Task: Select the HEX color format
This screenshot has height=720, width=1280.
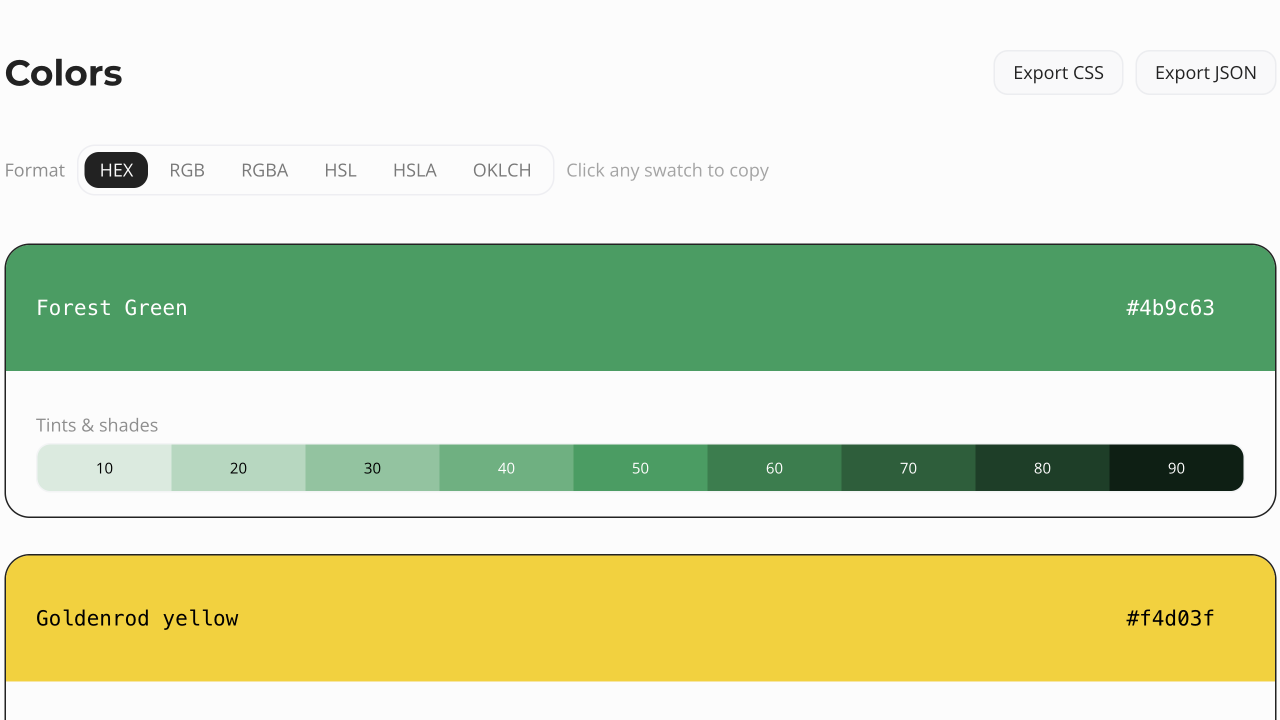Action: pyautogui.click(x=116, y=170)
